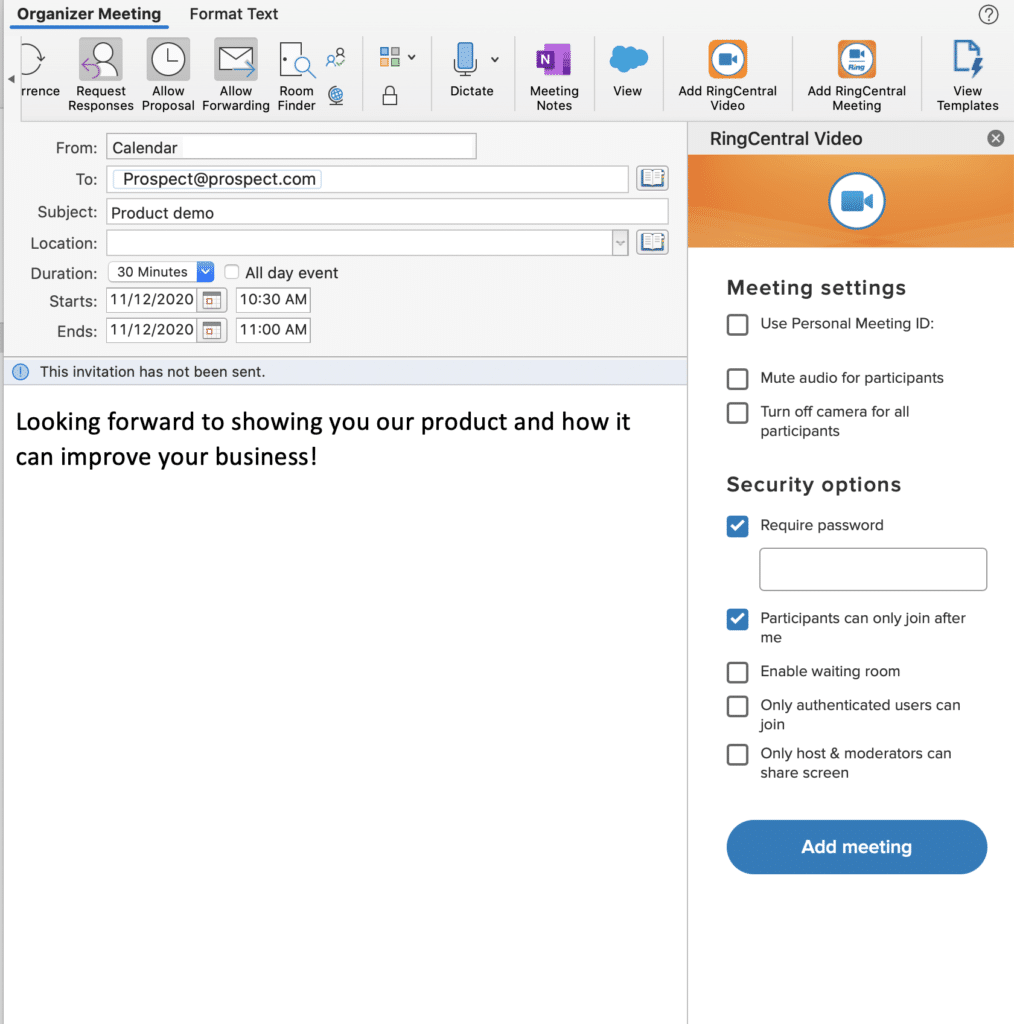The width and height of the screenshot is (1014, 1024).
Task: Click the Allow Proposal clock icon
Action: [x=168, y=61]
